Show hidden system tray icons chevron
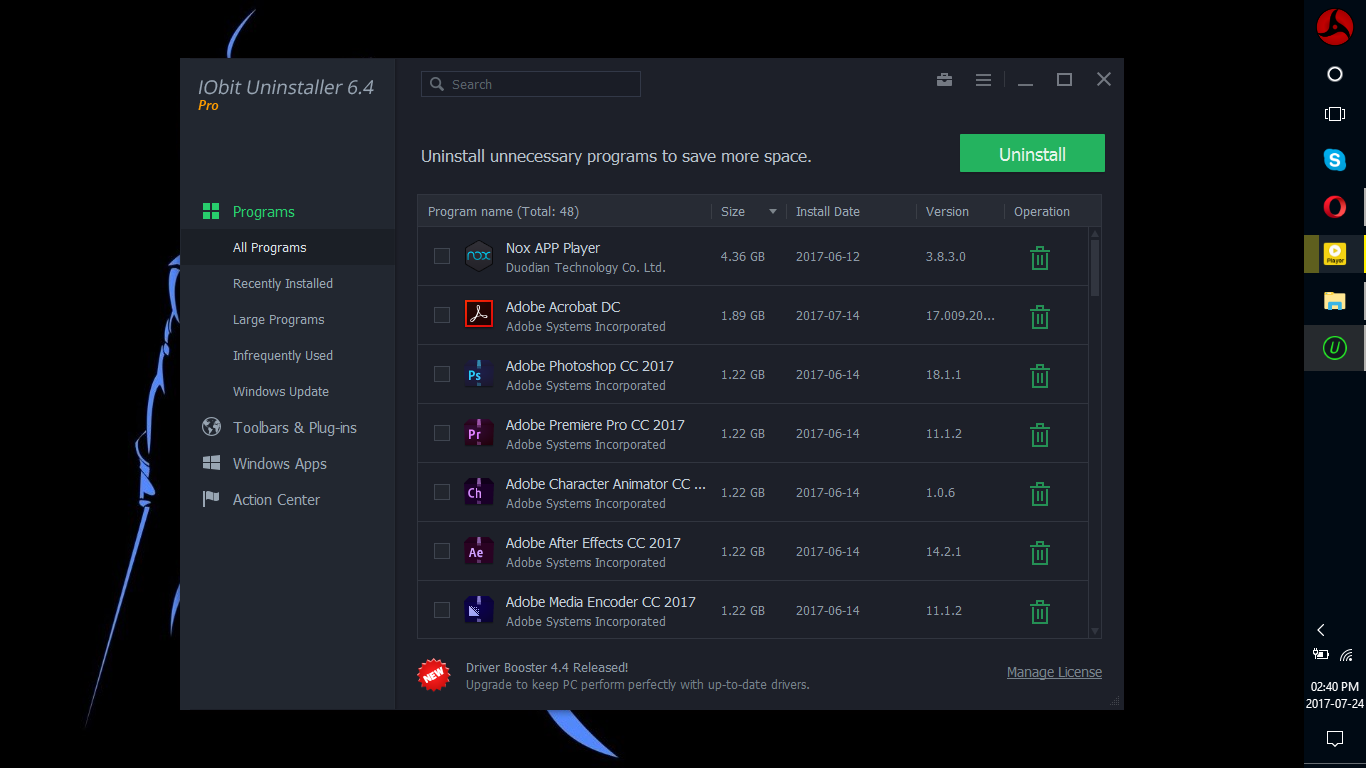Viewport: 1366px width, 768px height. coord(1321,630)
